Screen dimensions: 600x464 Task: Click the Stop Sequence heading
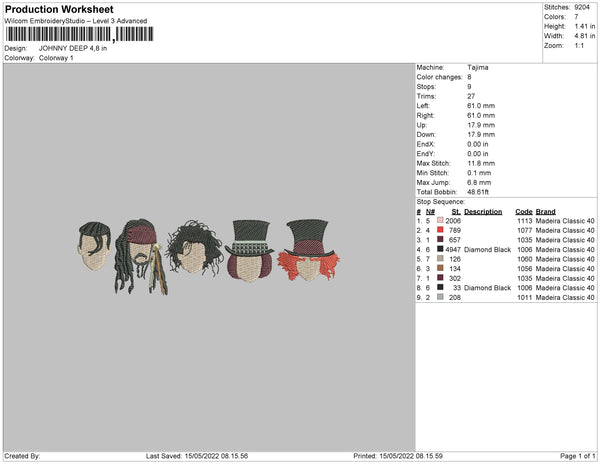pyautogui.click(x=441, y=202)
